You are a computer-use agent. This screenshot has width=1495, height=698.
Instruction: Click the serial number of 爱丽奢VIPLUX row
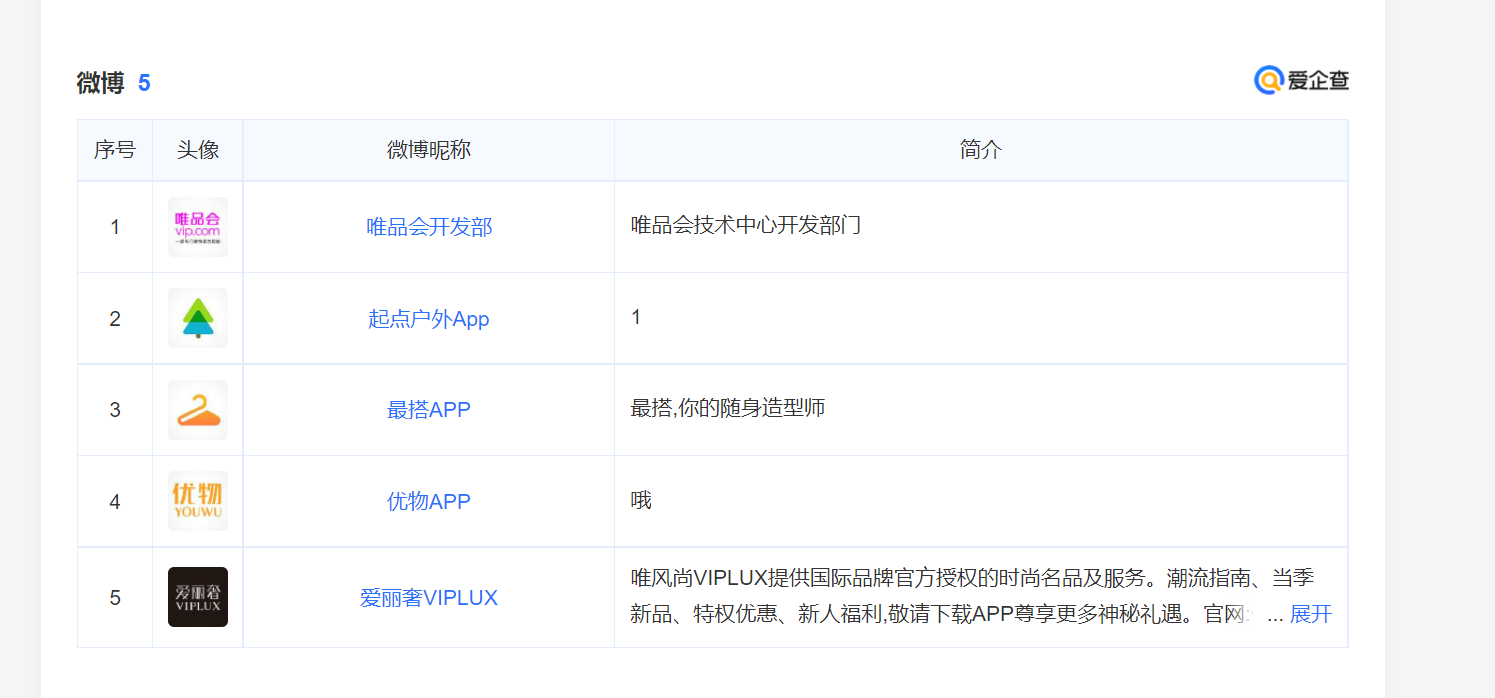pos(115,598)
